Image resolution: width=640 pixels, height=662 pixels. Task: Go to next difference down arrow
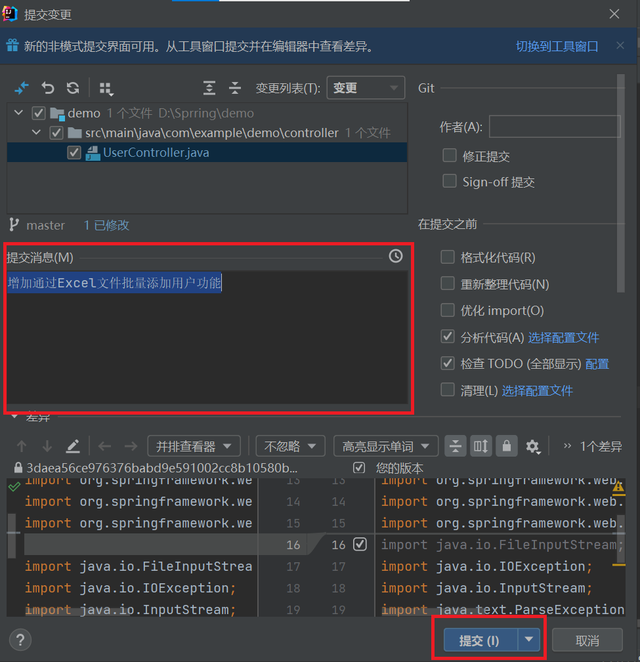point(47,446)
